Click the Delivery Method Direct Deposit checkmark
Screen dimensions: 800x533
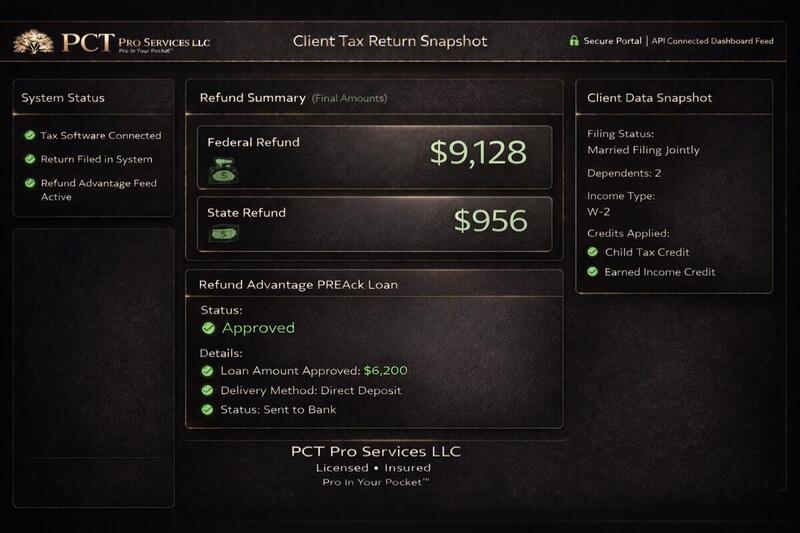click(207, 390)
